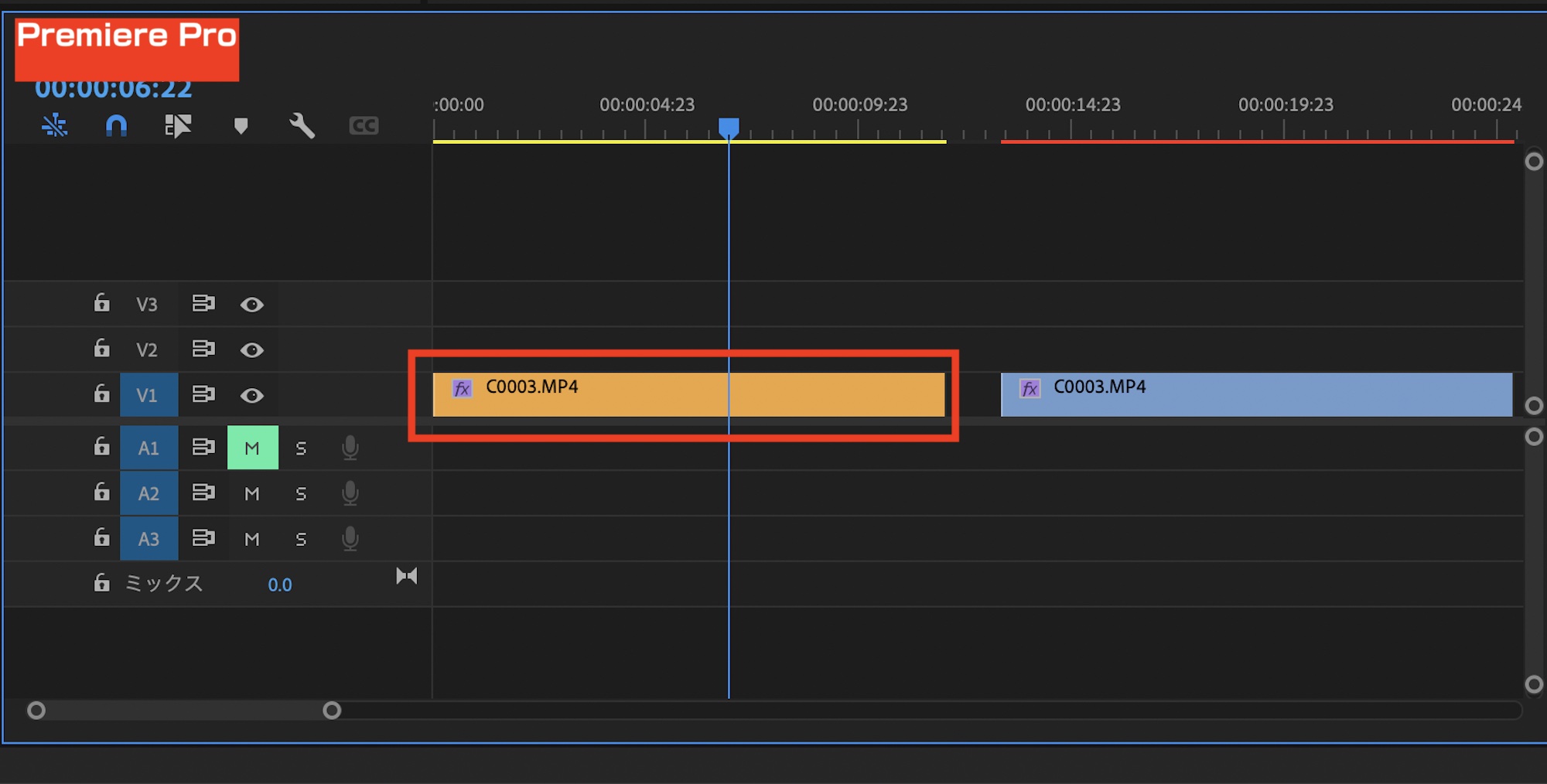
Task: Solo track A3
Action: tap(301, 540)
